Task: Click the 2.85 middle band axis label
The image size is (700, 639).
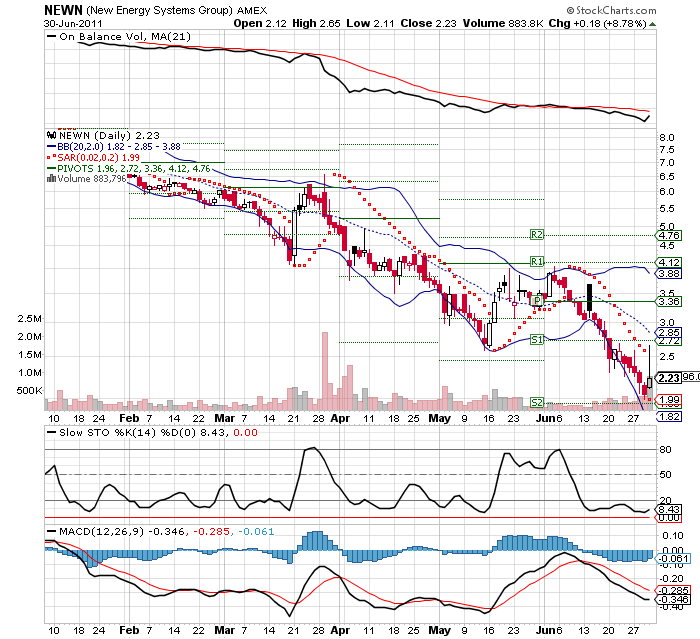Action: coord(669,333)
